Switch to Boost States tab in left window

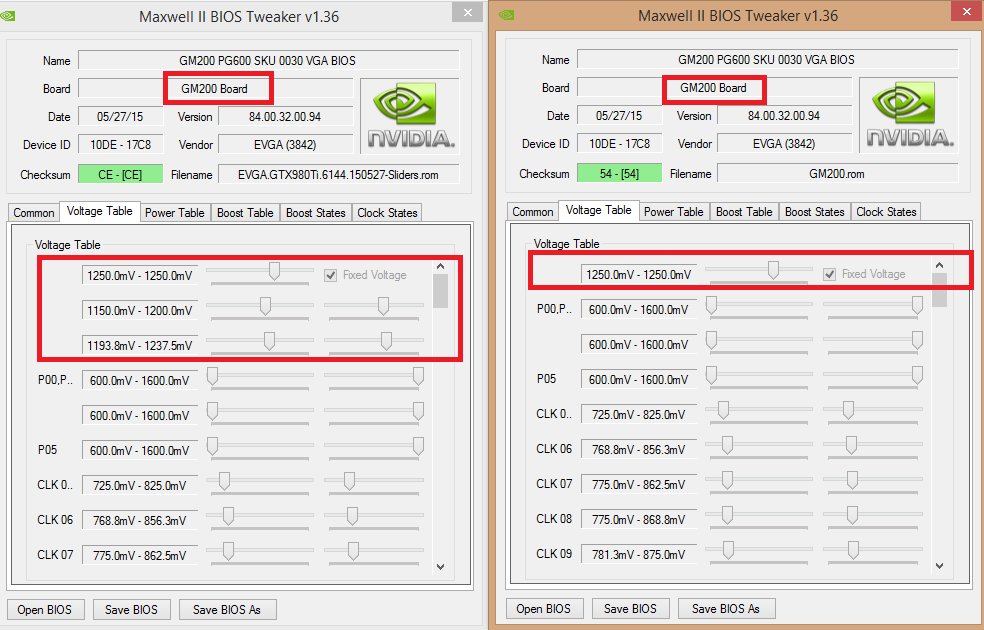316,213
